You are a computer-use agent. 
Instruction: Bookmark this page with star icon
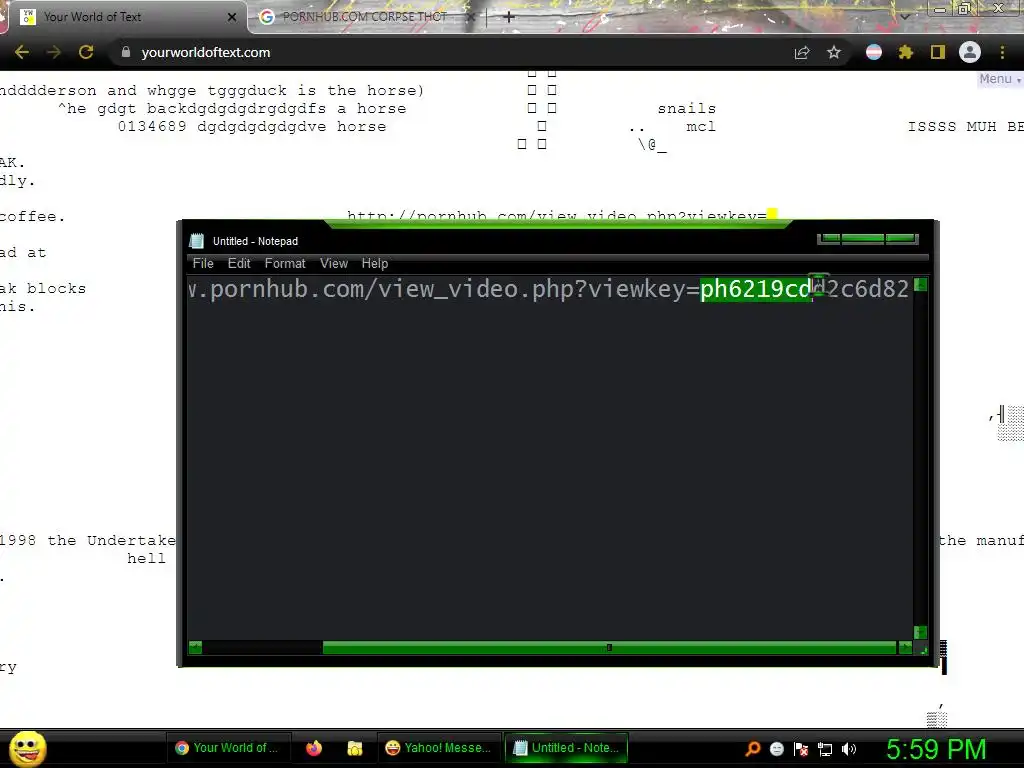point(834,52)
